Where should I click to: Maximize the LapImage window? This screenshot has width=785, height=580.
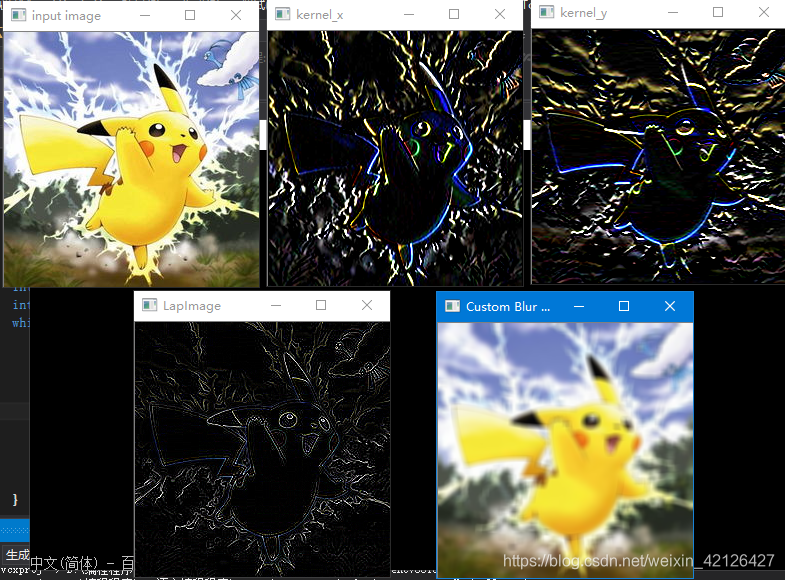click(x=321, y=305)
